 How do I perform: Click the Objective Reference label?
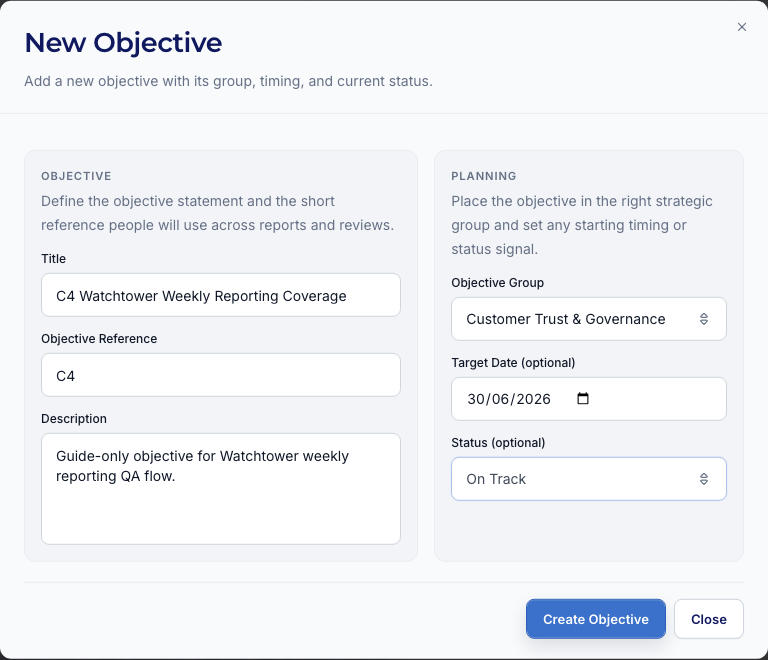[99, 339]
